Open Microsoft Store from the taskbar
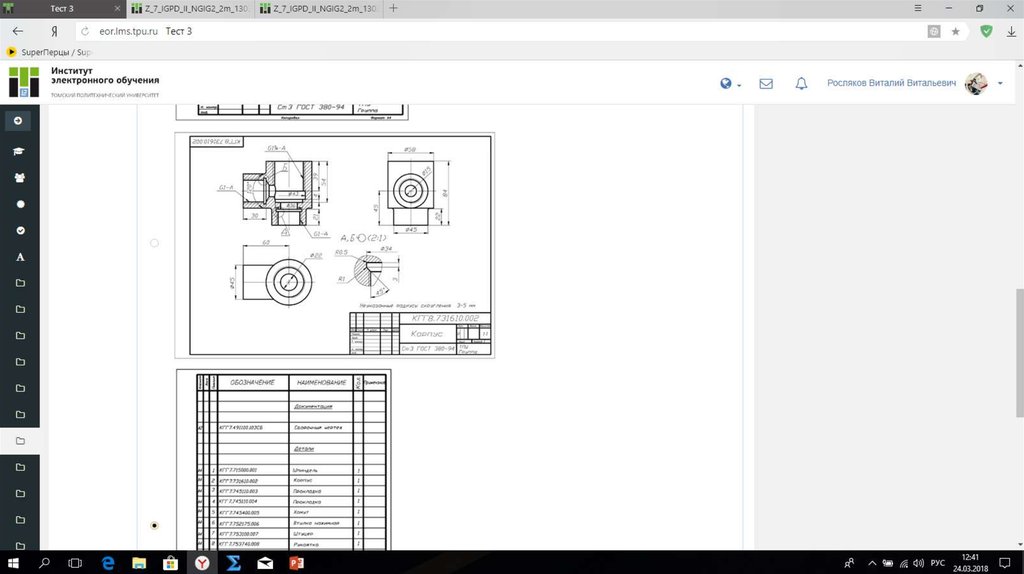Screen dimensions: 1024x574 point(170,563)
